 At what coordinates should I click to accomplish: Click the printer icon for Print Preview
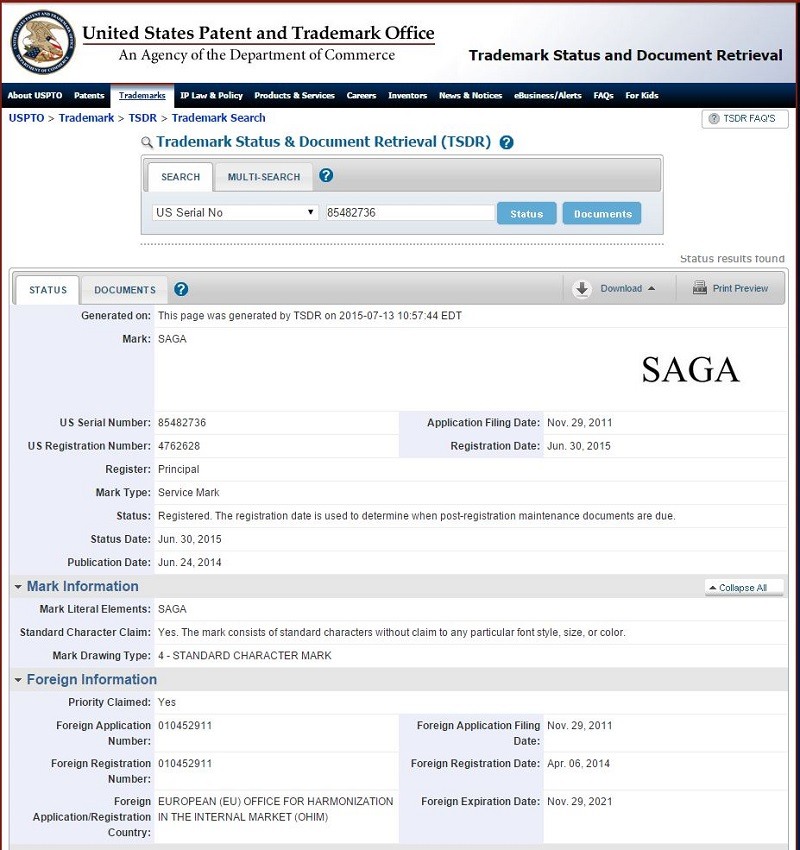700,288
